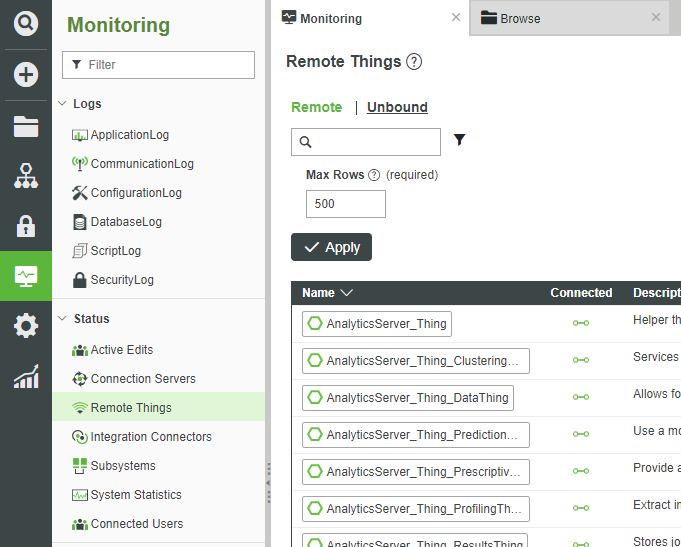The image size is (681, 547).
Task: Open the AnalyticsServer_Thing_DataThing entry
Action: pos(408,397)
